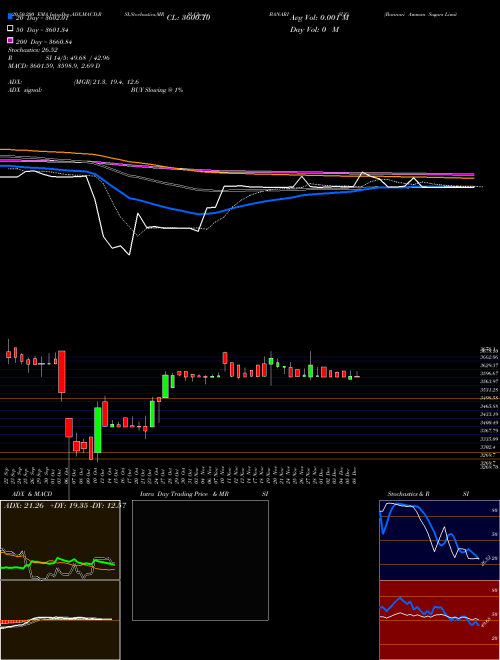This screenshot has height=660, width=500.
Task: Click the magenta 200 Day EMA legend swatch
Action: 10,41
